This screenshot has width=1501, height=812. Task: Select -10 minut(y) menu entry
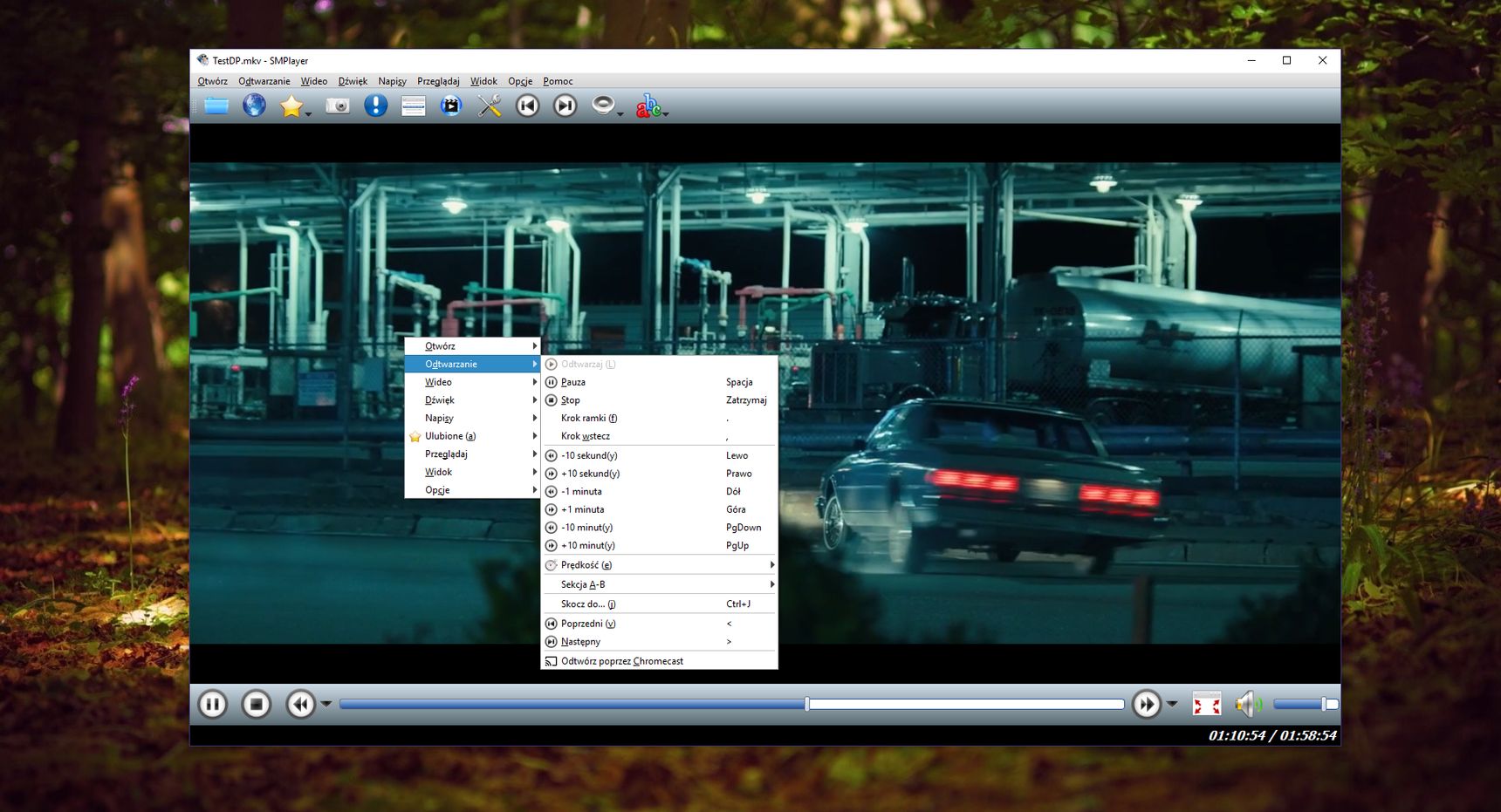point(659,528)
